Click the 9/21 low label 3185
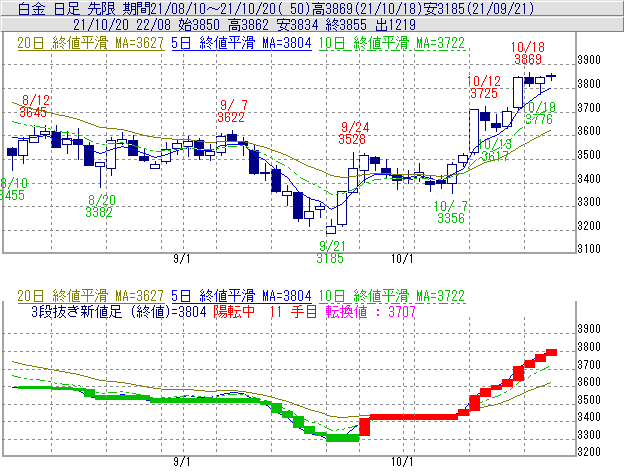624x475 pixels. point(330,259)
